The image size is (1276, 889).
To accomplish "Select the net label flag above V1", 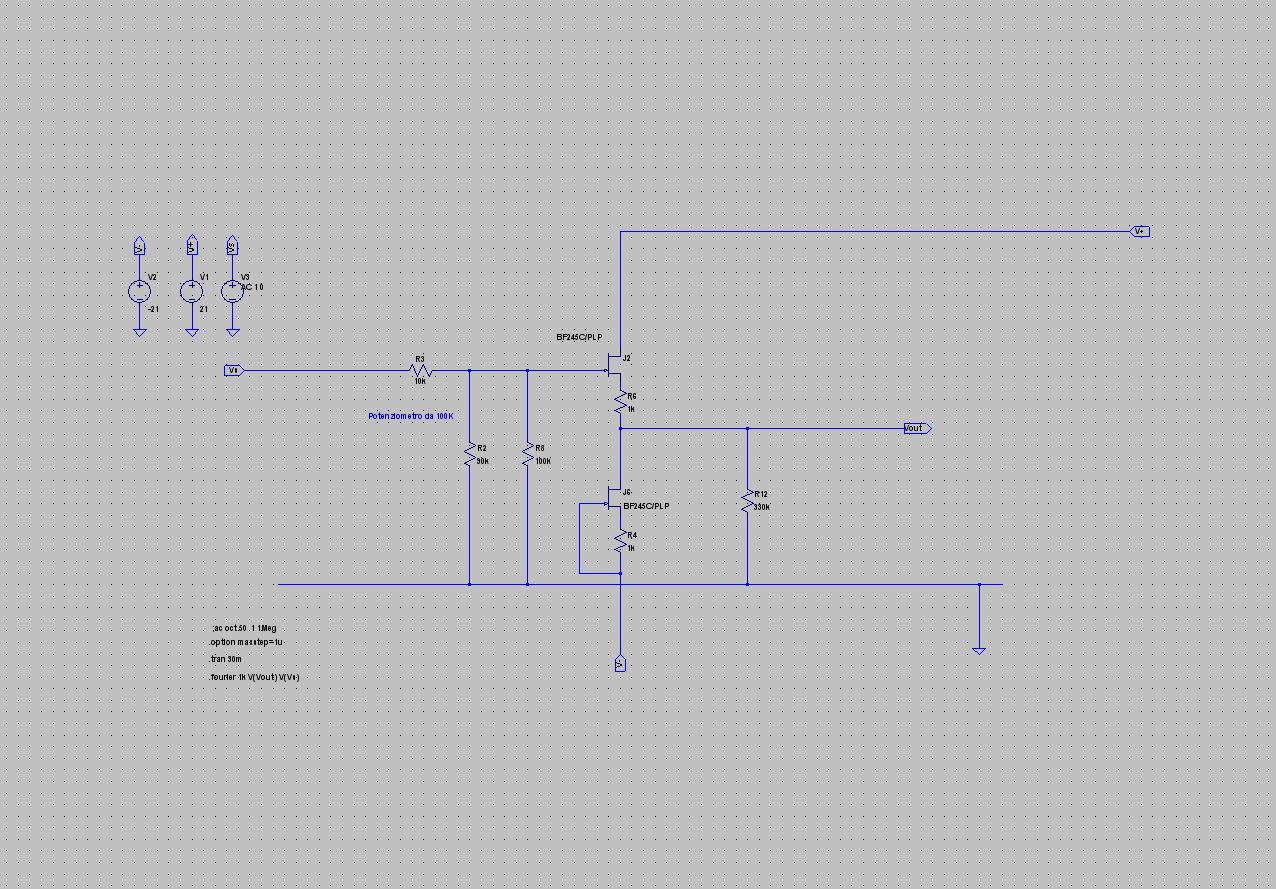I will pyautogui.click(x=192, y=246).
